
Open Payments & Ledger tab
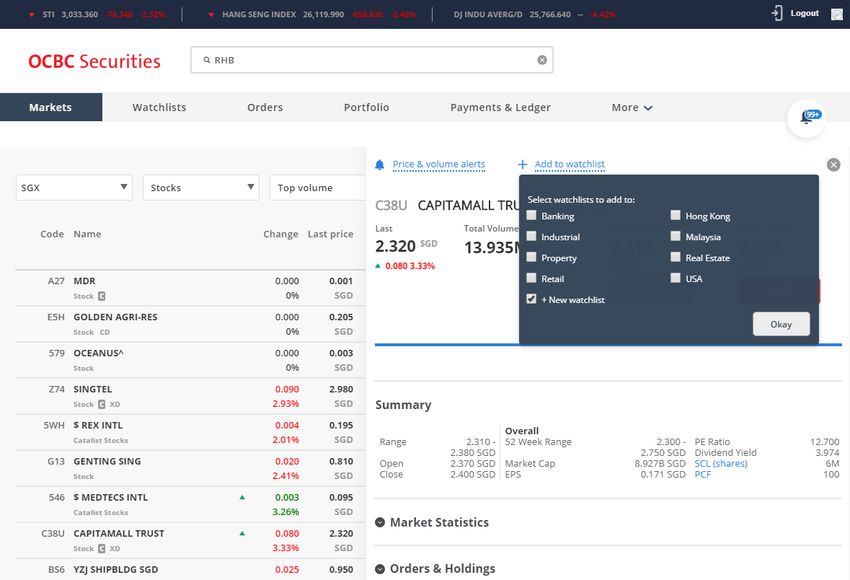500,107
